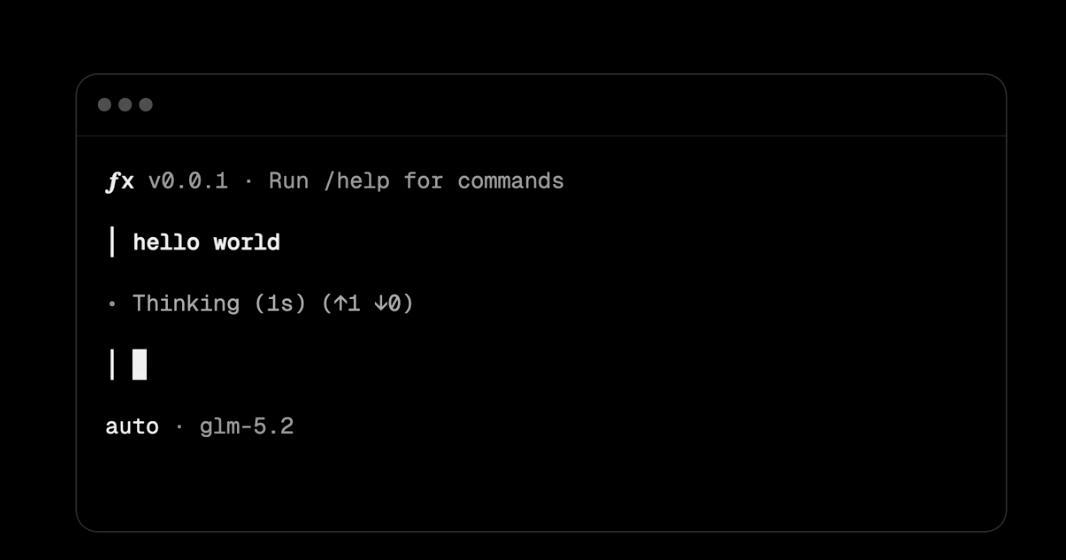Image resolution: width=1066 pixels, height=560 pixels.
Task: Click the down-arrow token count ↓0
Action: pyautogui.click(x=387, y=303)
